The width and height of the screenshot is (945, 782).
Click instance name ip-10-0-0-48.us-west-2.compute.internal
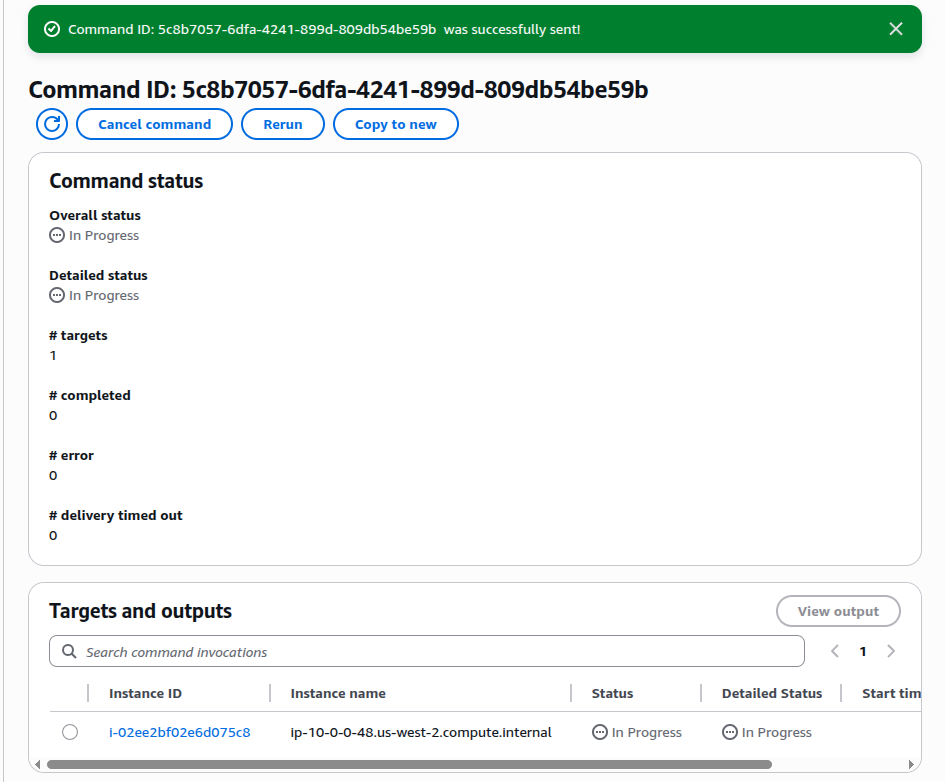pos(421,733)
